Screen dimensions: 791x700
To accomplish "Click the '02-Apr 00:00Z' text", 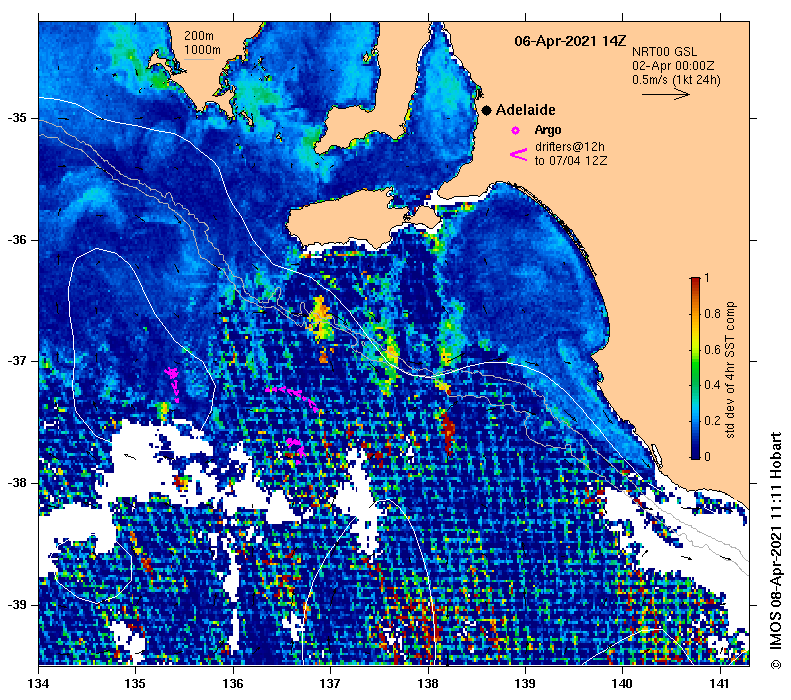I will tap(673, 66).
